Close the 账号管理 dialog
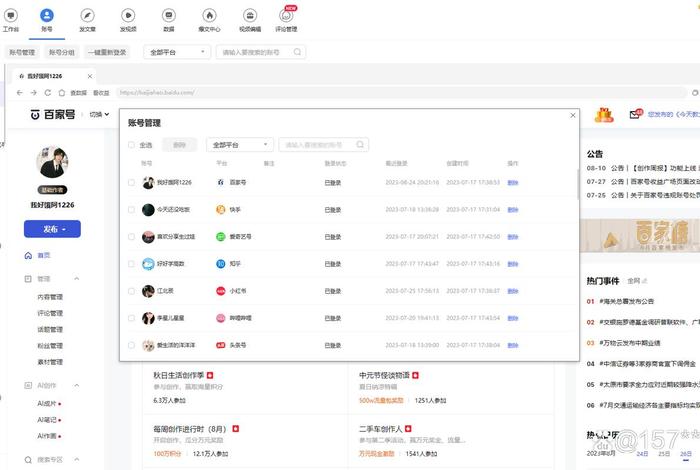This screenshot has height=470, width=700. [x=573, y=115]
